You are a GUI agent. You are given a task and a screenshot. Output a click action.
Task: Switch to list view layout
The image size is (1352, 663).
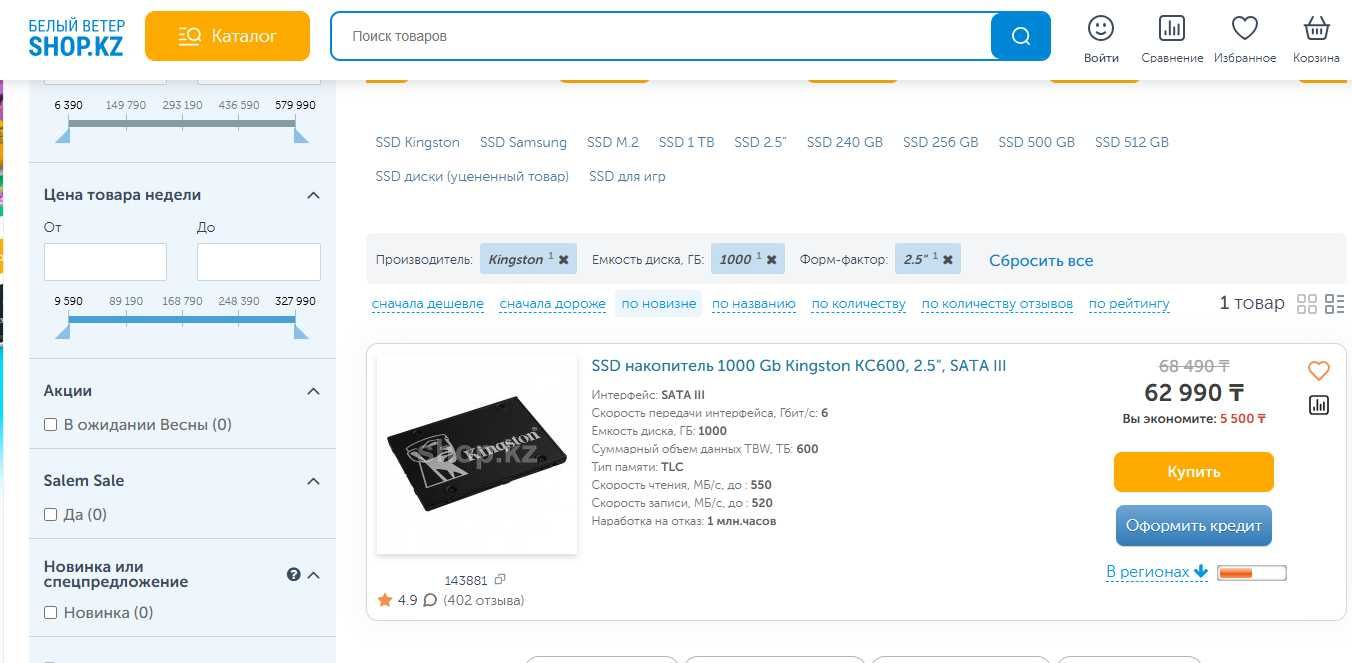(x=1335, y=304)
